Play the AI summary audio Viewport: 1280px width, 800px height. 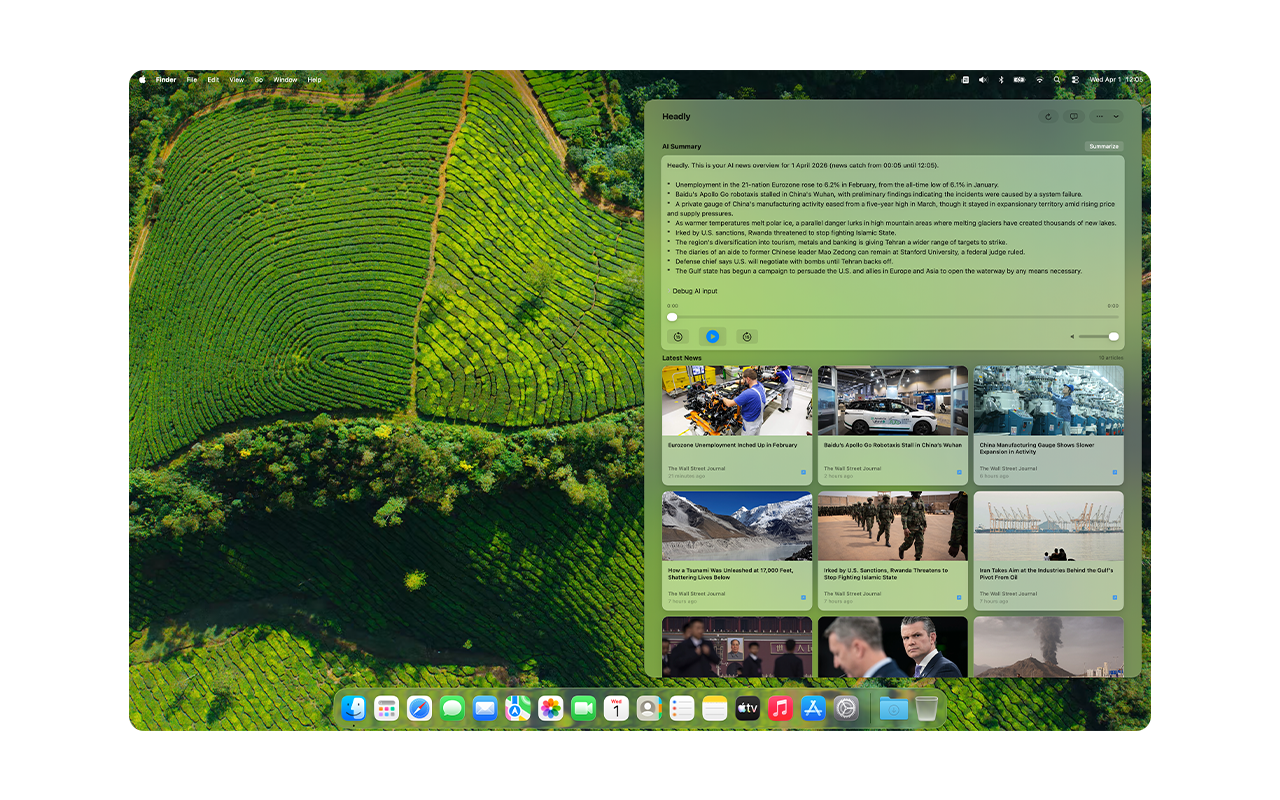712,337
